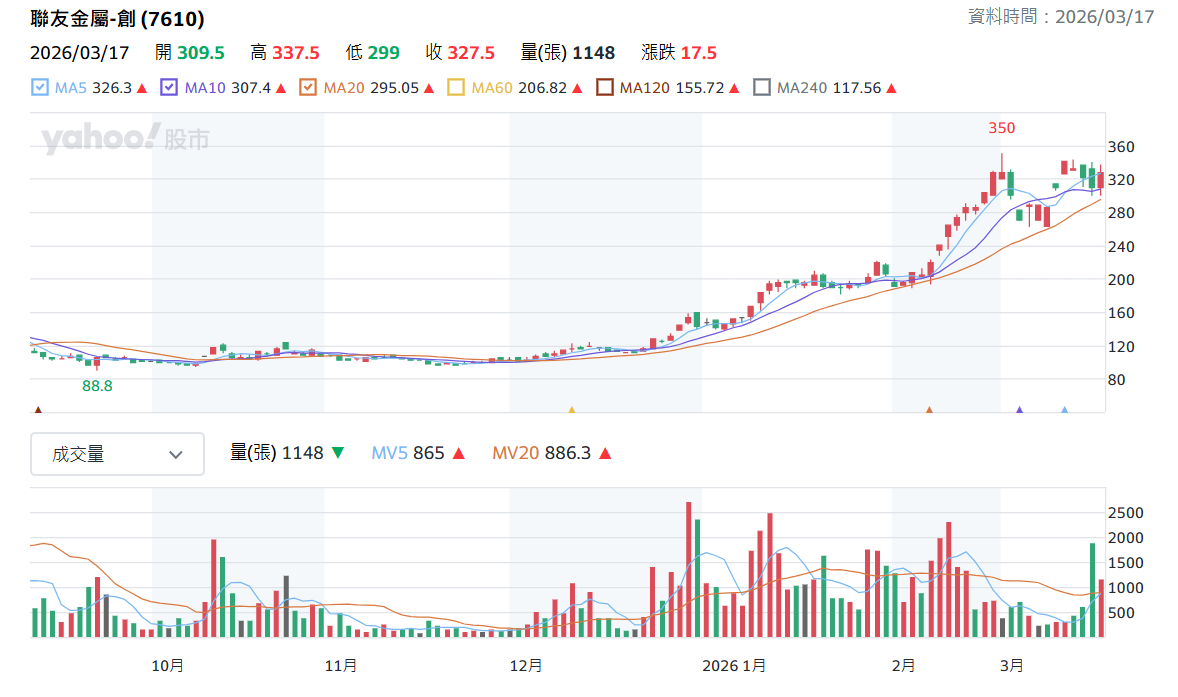Click the green down arrow beside 量(張) 1148
Viewport: 1178px width, 697px height.
pos(338,453)
